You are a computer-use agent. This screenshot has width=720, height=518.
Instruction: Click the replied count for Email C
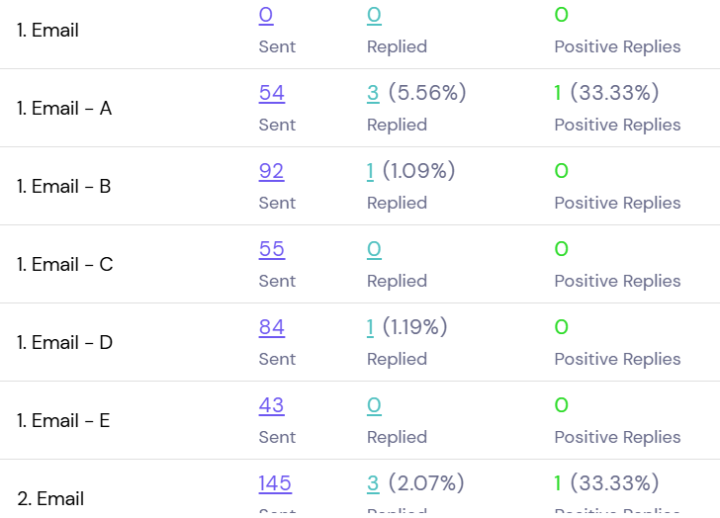pyautogui.click(x=374, y=249)
